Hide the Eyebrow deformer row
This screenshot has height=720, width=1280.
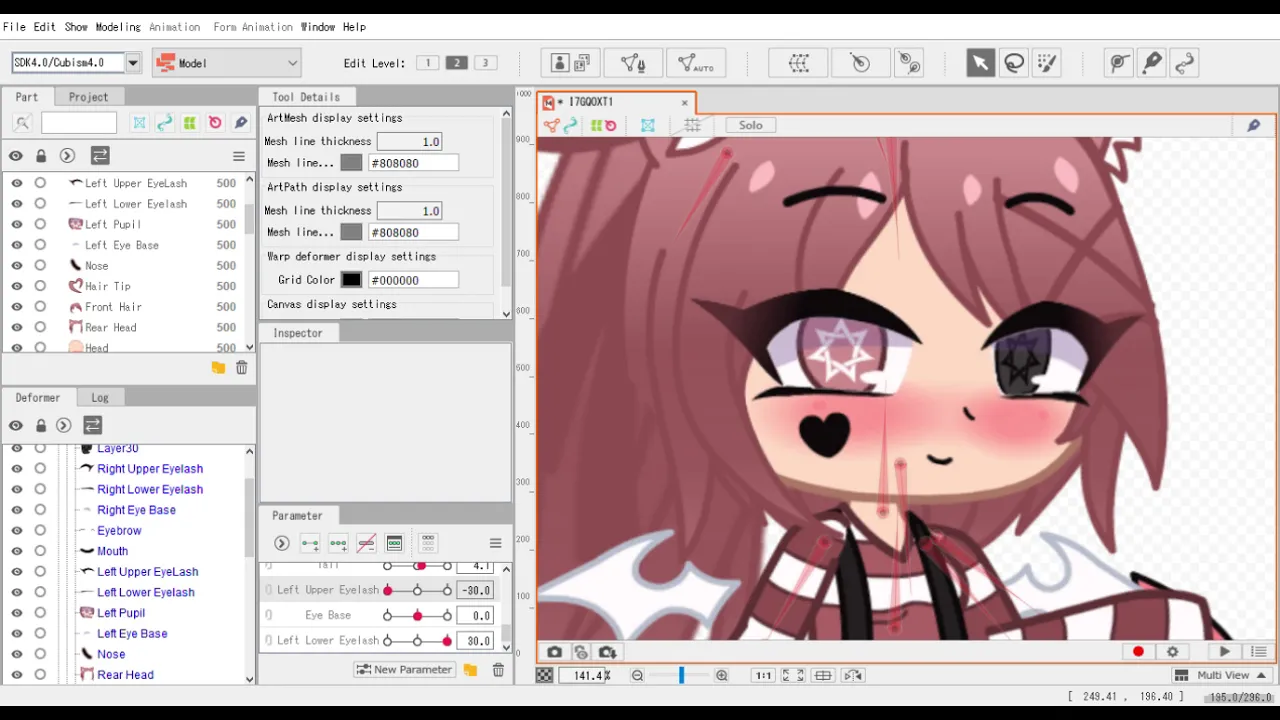pyautogui.click(x=16, y=531)
